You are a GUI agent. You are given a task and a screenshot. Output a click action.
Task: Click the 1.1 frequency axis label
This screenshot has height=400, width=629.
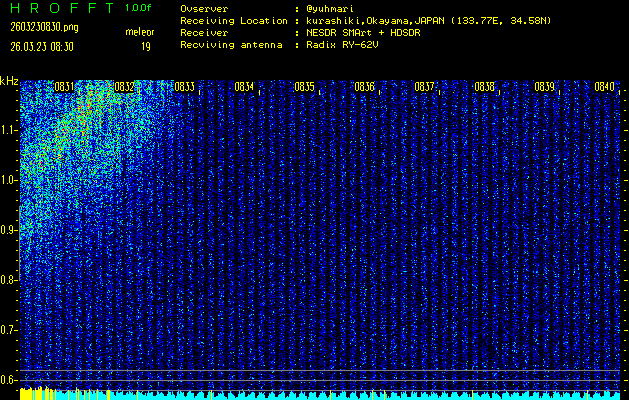click(9, 130)
